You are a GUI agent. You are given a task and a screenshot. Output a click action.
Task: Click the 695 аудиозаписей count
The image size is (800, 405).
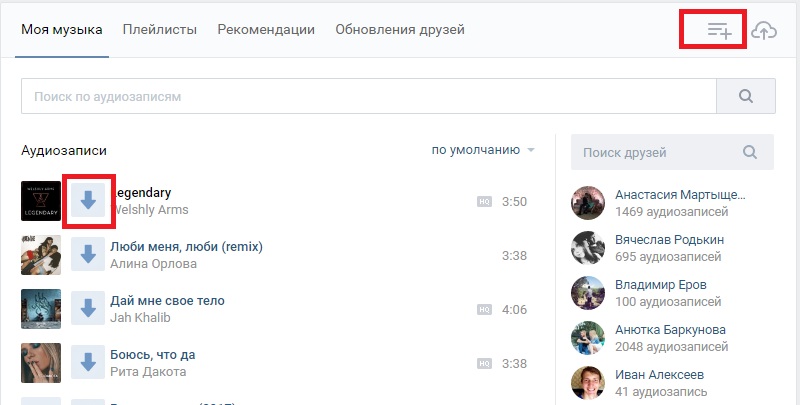[668, 257]
